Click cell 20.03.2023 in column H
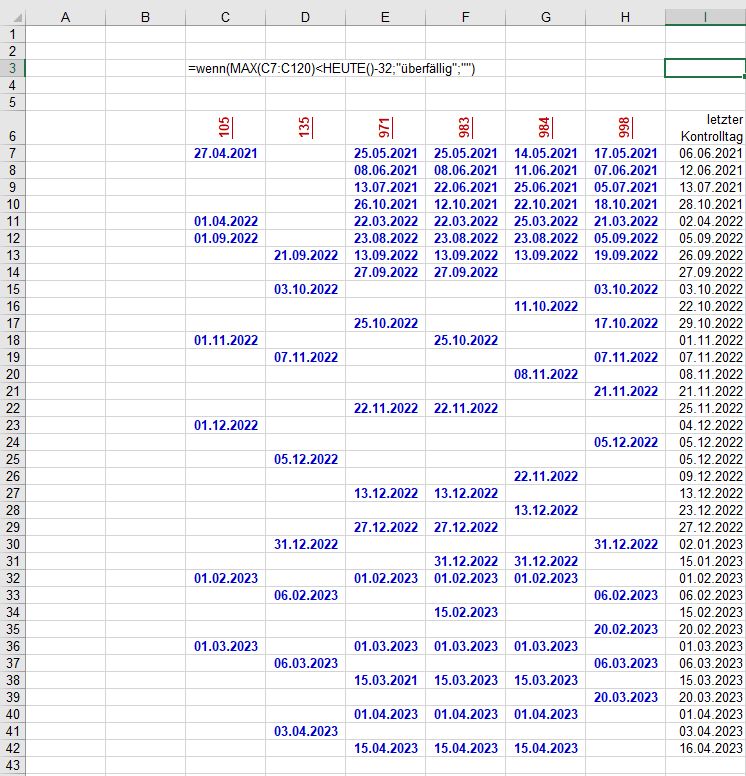746x776 pixels. click(x=625, y=697)
